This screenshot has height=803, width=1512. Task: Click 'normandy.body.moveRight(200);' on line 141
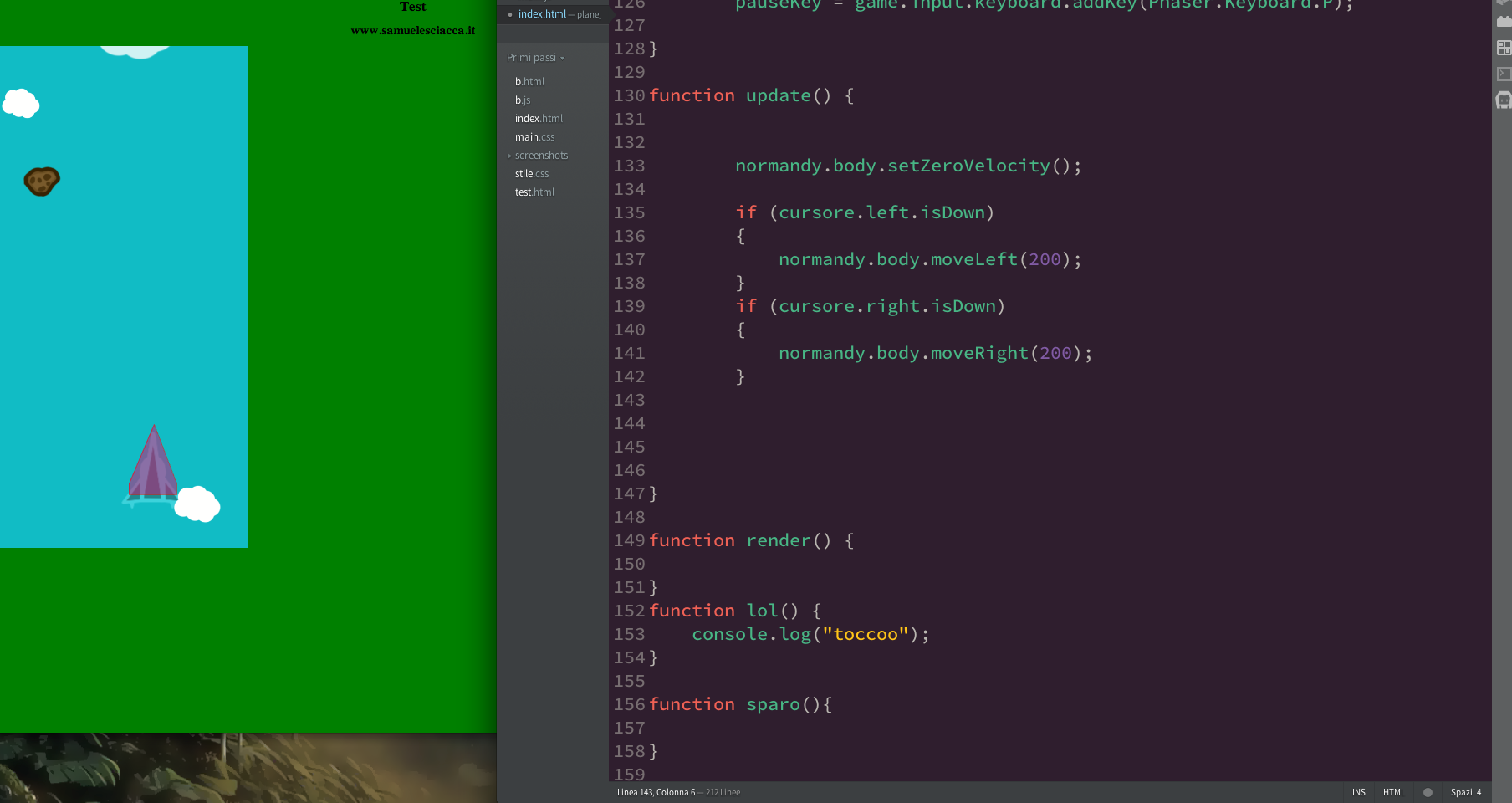coord(936,353)
